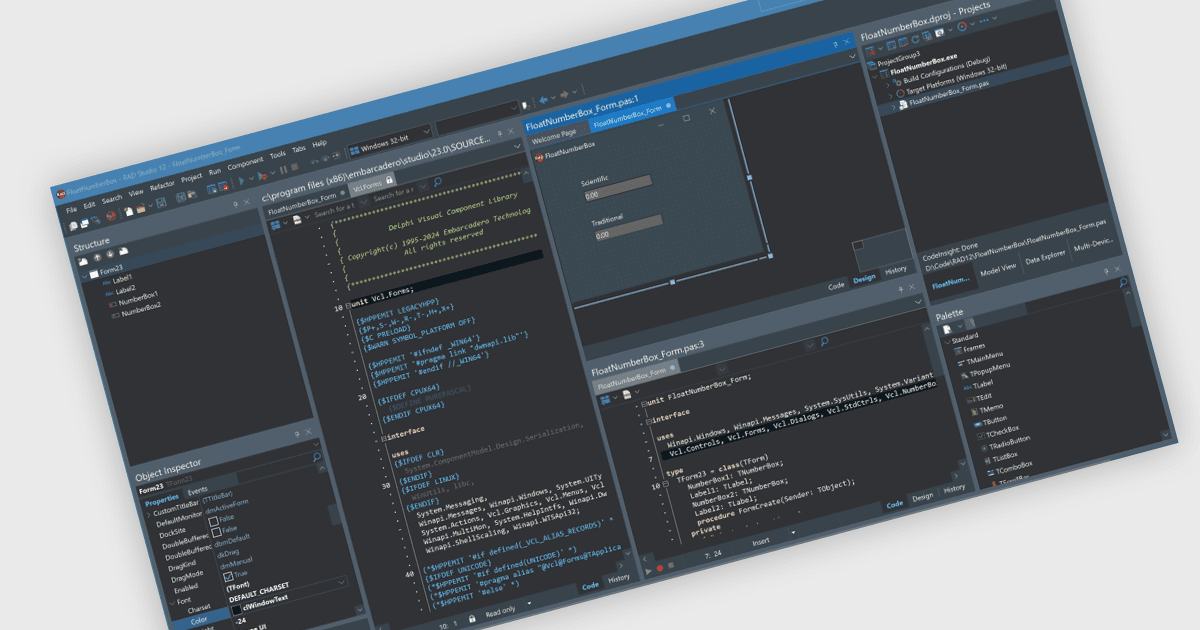Switch to the Welcome Page tab
1200x630 pixels.
click(x=554, y=134)
